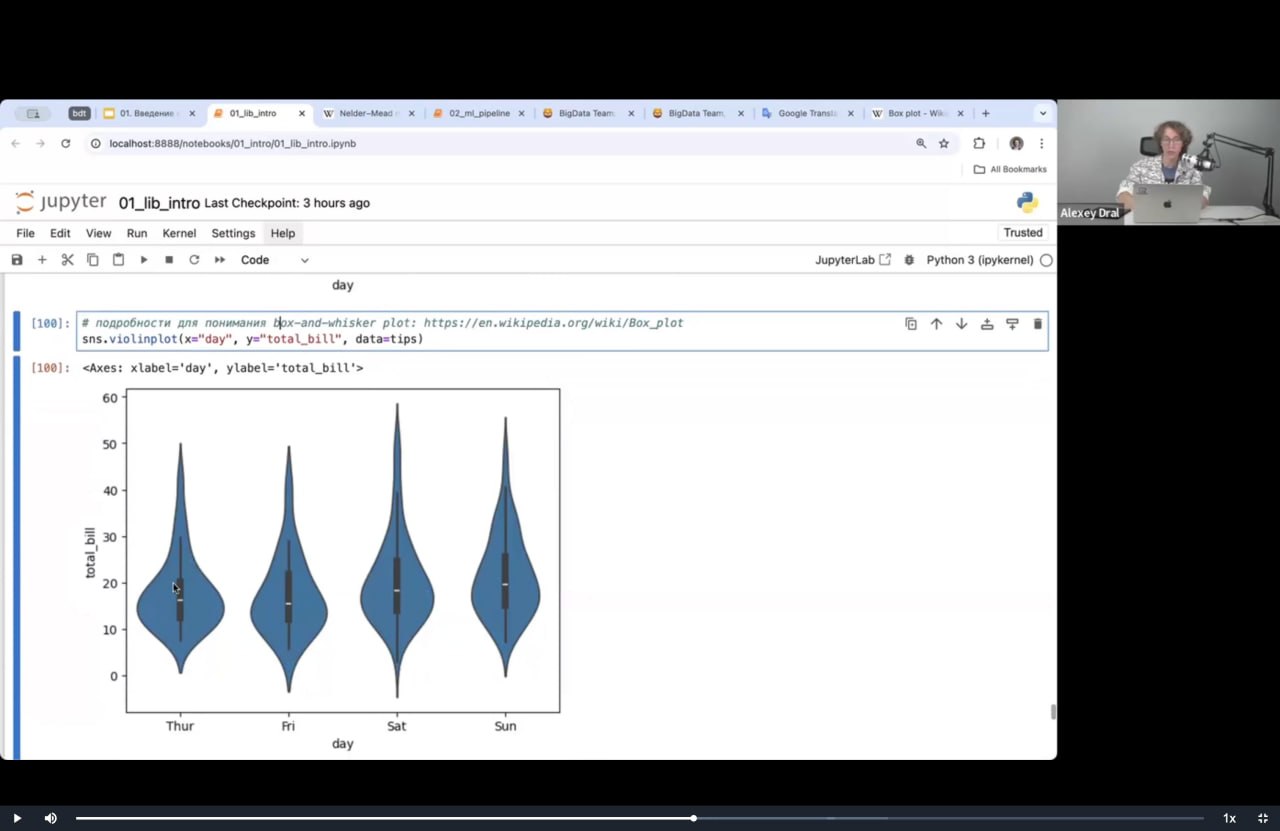
Task: Duplicate the cell with the copy icon
Action: [911, 324]
